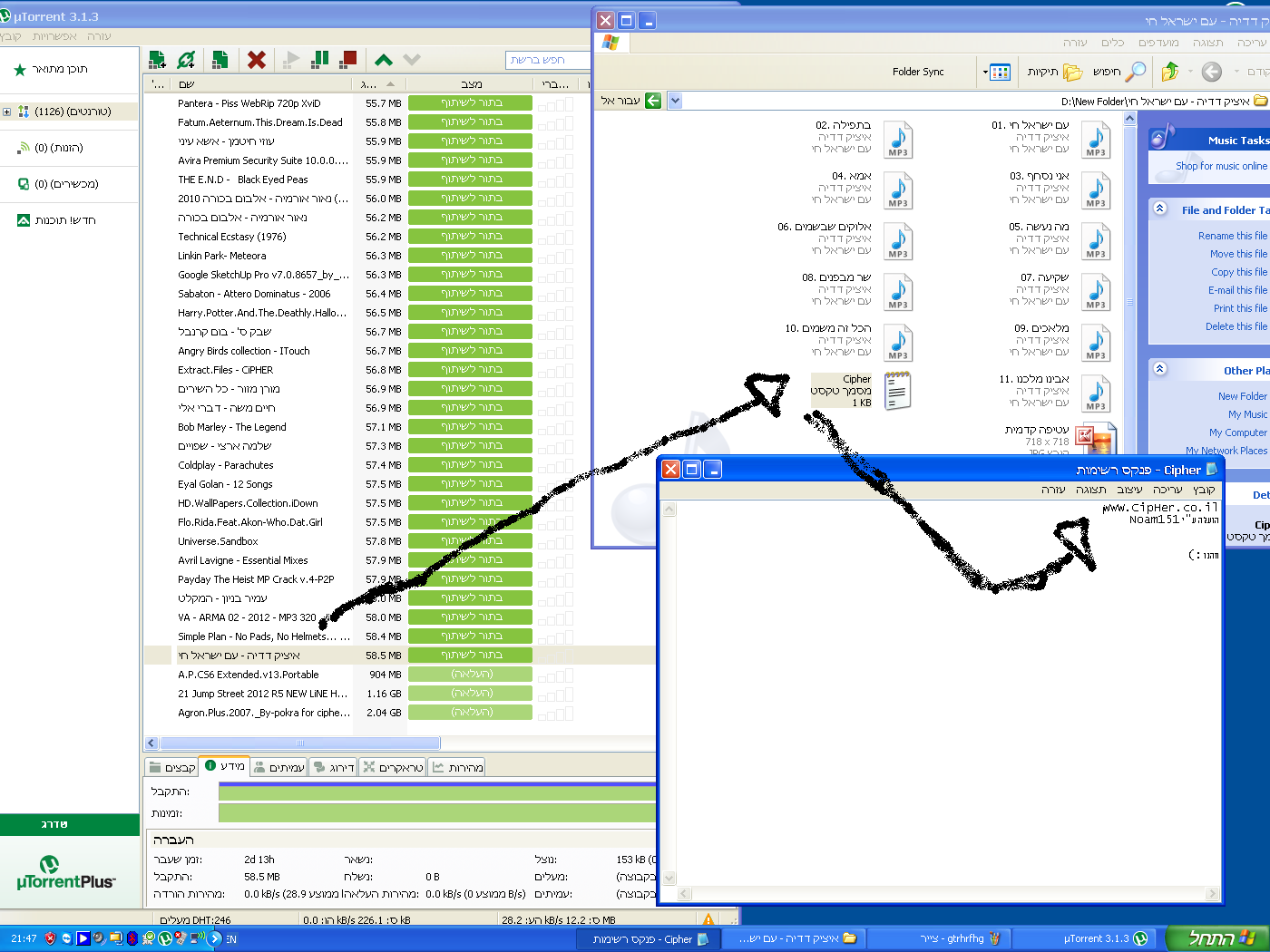This screenshot has width=1270, height=952.
Task: Click the Windows Start button
Action: 1216,938
